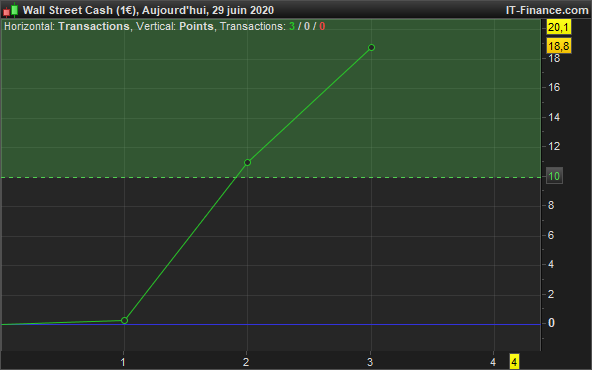Select the data point at transaction 1
Image resolution: width=592 pixels, height=370 pixels.
tap(124, 321)
